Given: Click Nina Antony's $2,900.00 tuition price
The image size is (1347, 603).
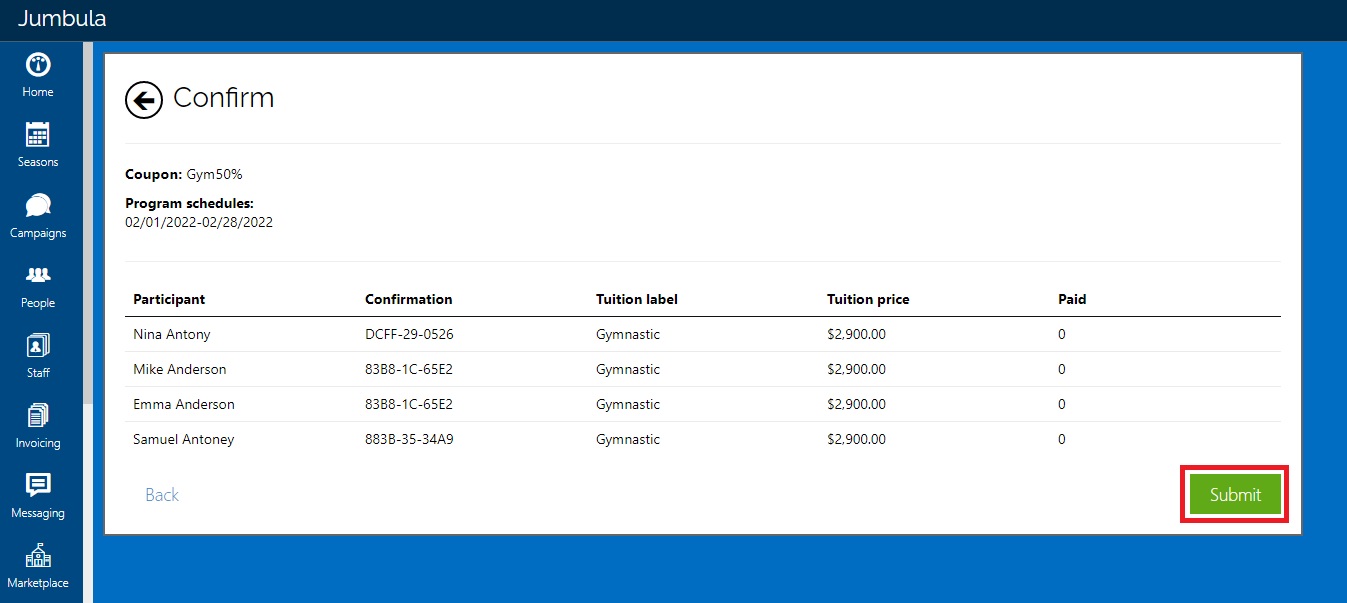Looking at the screenshot, I should point(856,334).
